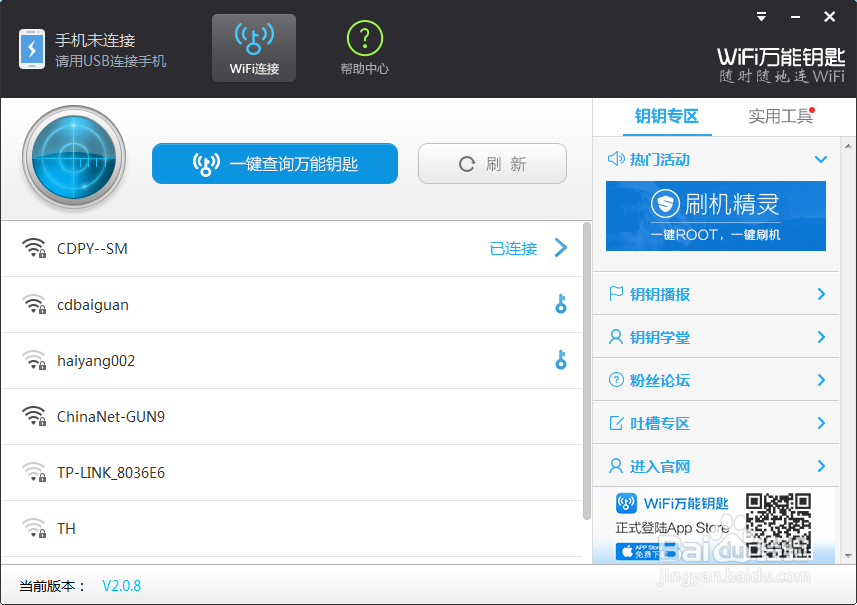The width and height of the screenshot is (857, 605).
Task: Click the WiFi万能钥匙 app icon in ad
Action: click(626, 503)
